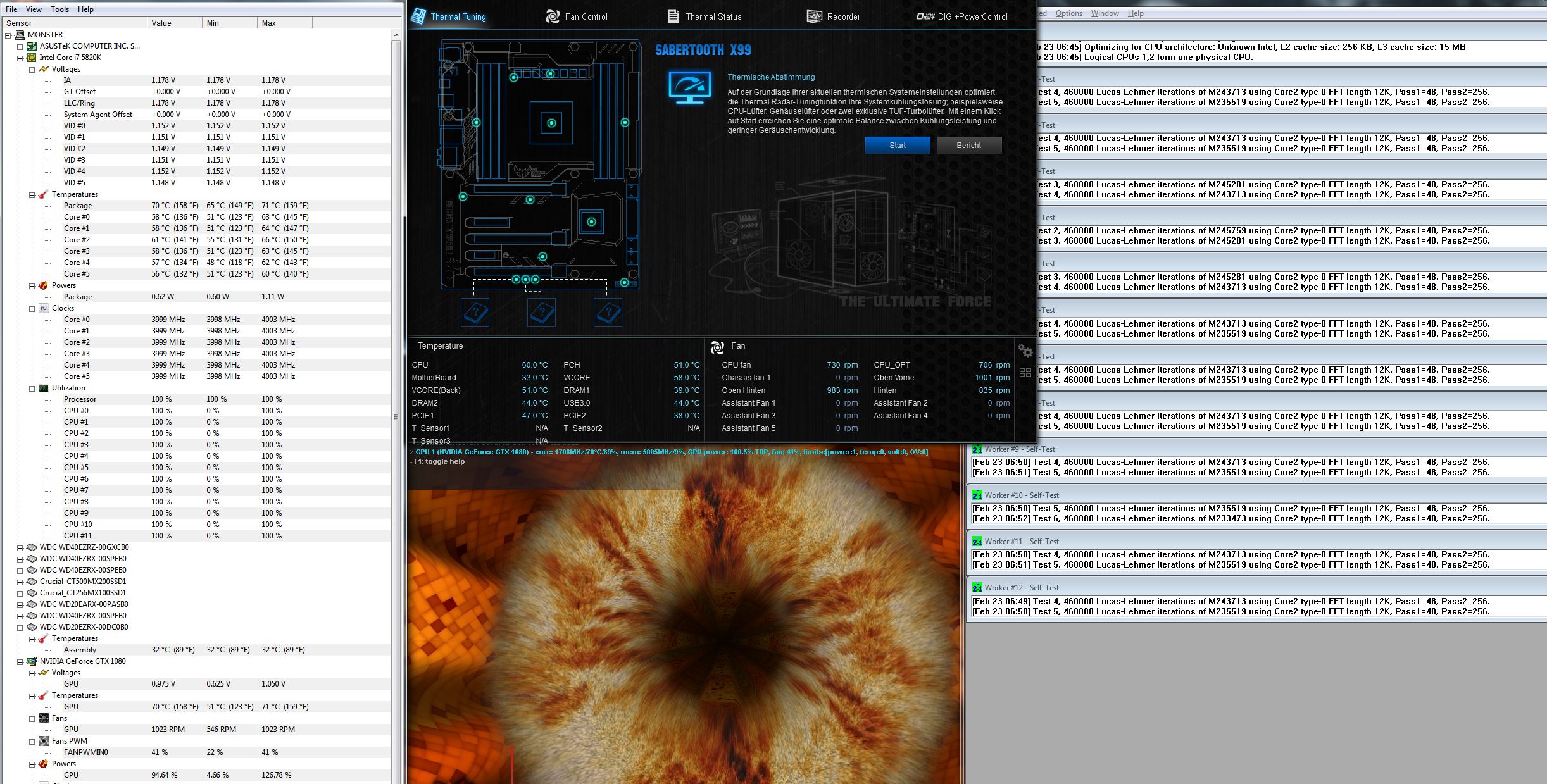This screenshot has height=784, width=1547.
Task: Collapse the MONSTER root node
Action: 8,35
